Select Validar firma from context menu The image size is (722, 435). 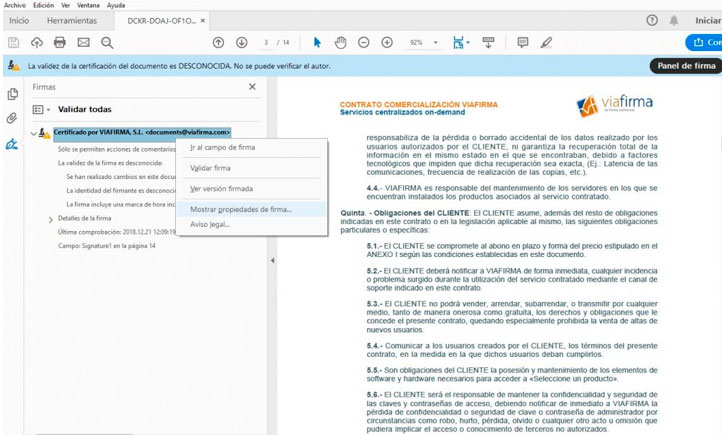210,168
